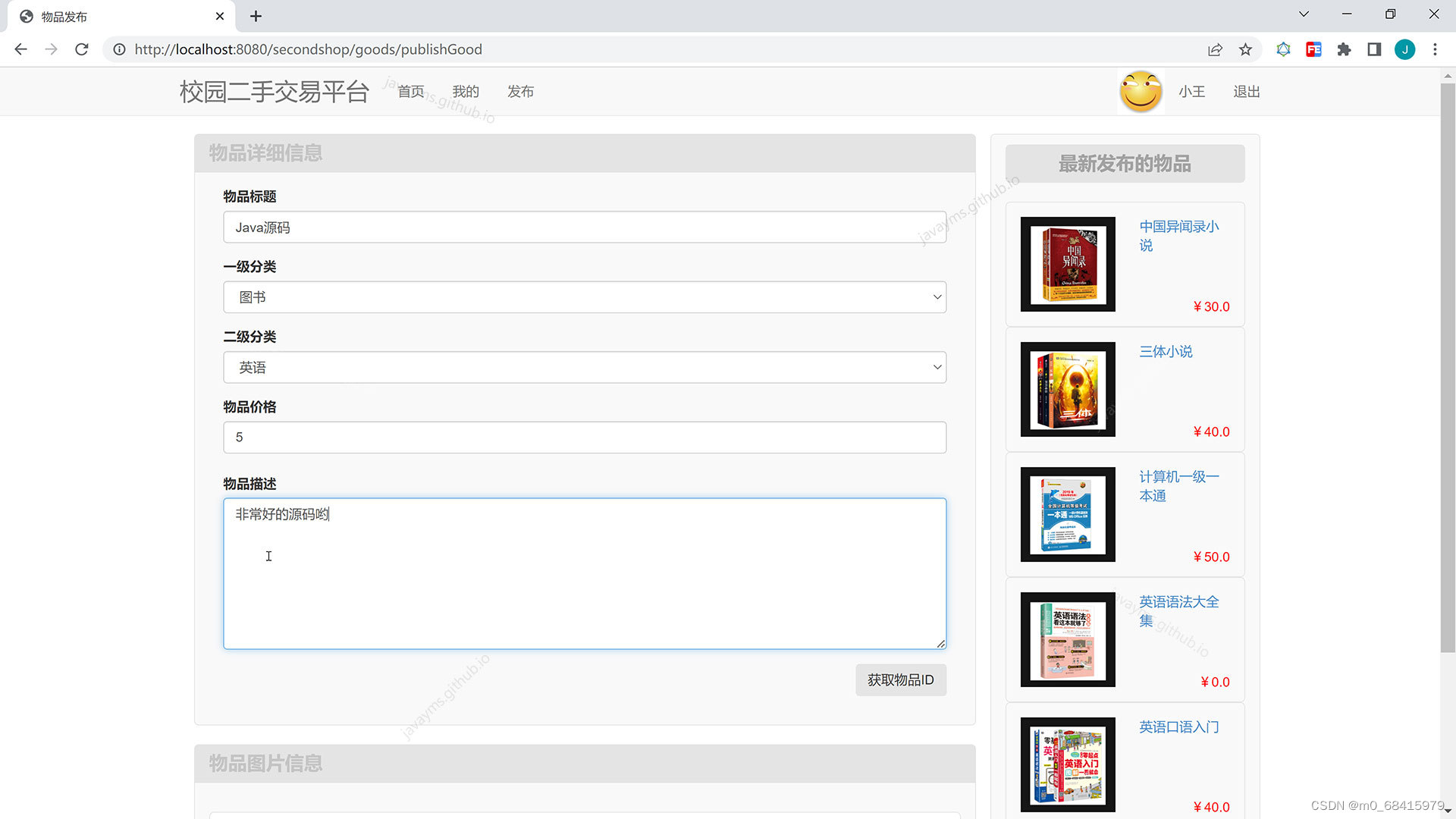Go to 首页 in the navigation bar
The width and height of the screenshot is (1456, 819).
coord(411,92)
